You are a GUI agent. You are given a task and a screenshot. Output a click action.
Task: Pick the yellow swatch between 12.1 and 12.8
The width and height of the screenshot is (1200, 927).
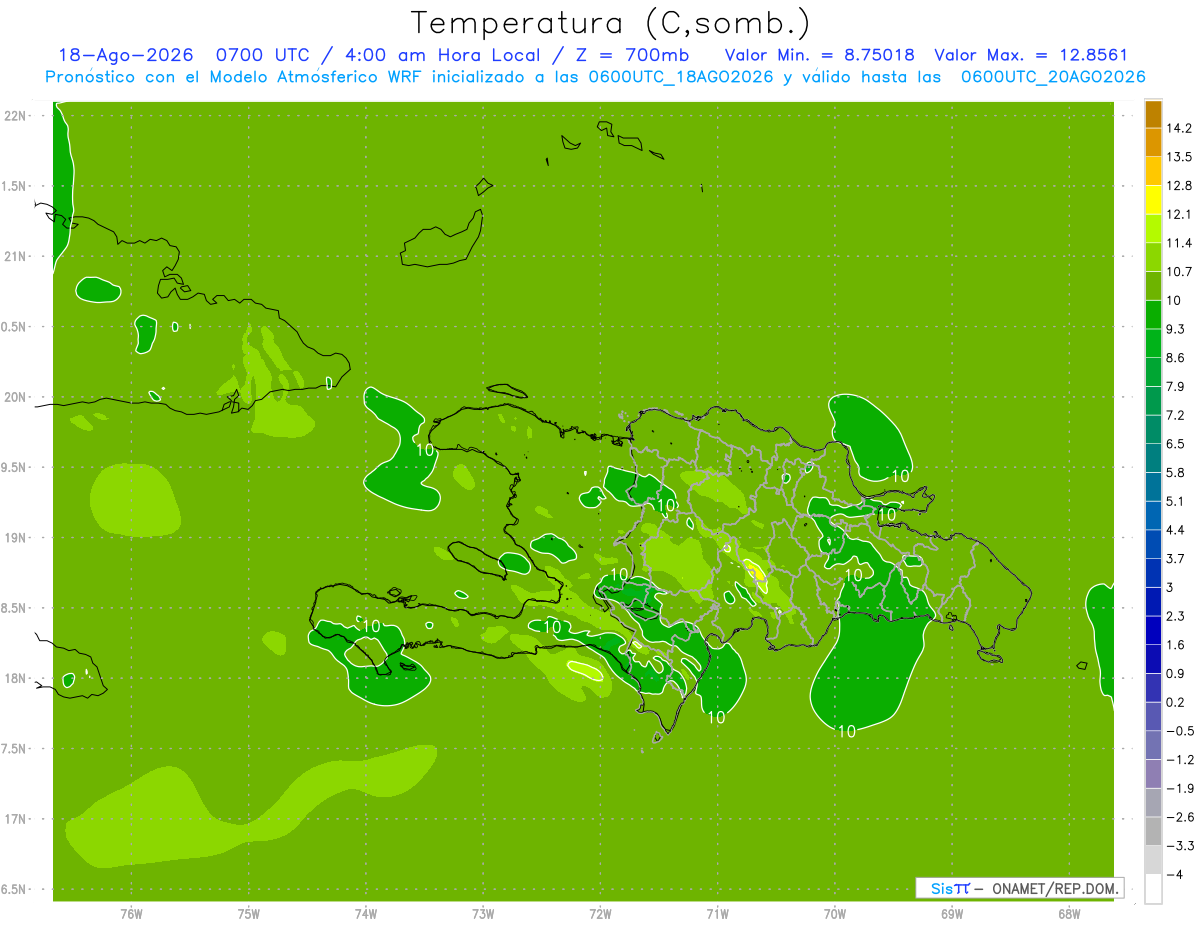coord(1153,200)
